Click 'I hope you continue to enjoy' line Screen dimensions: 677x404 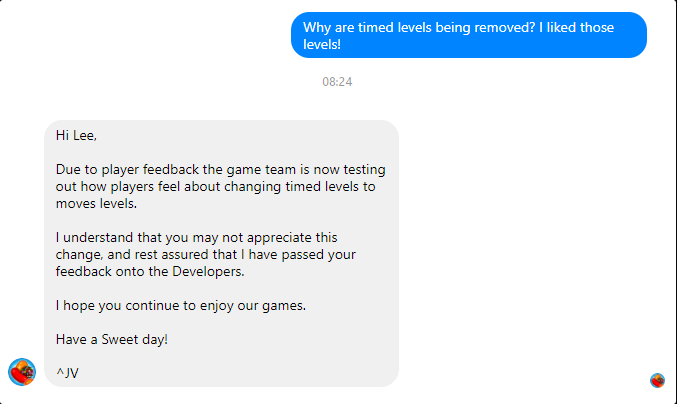point(181,306)
